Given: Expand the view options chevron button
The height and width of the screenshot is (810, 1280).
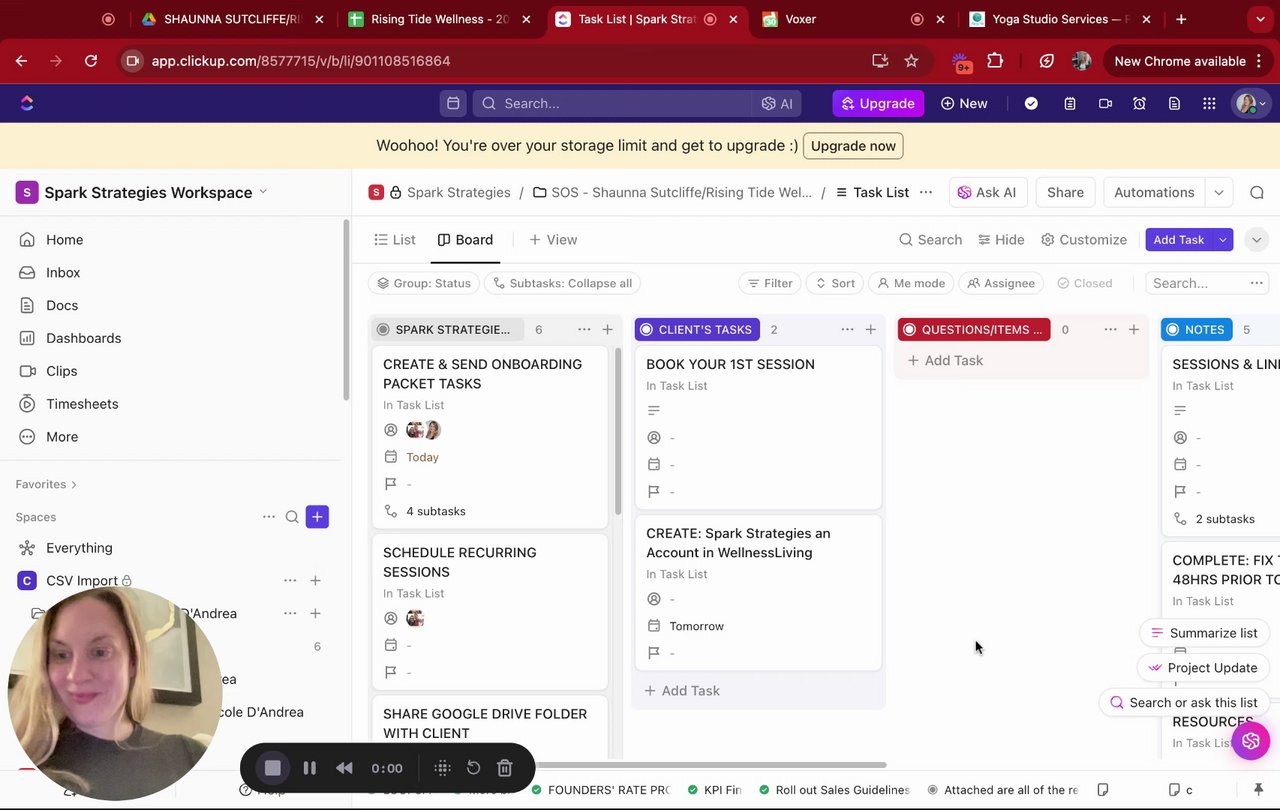Looking at the screenshot, I should (x=1256, y=240).
